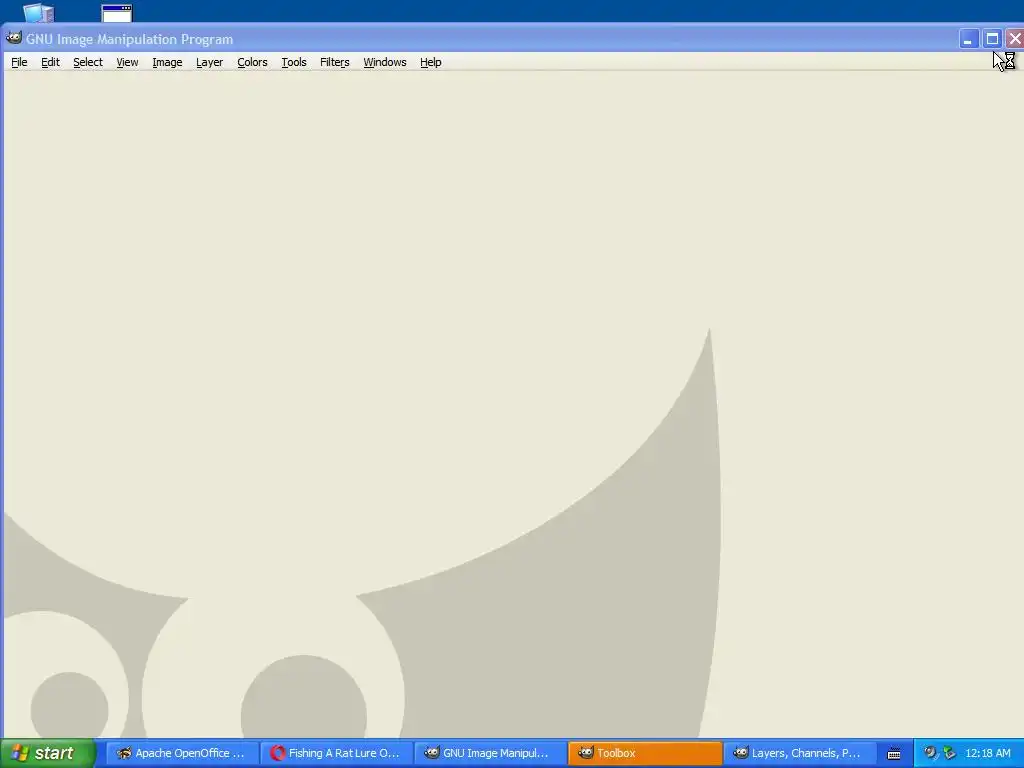Image resolution: width=1024 pixels, height=768 pixels.
Task: Open the Tools menu
Action: tap(294, 62)
